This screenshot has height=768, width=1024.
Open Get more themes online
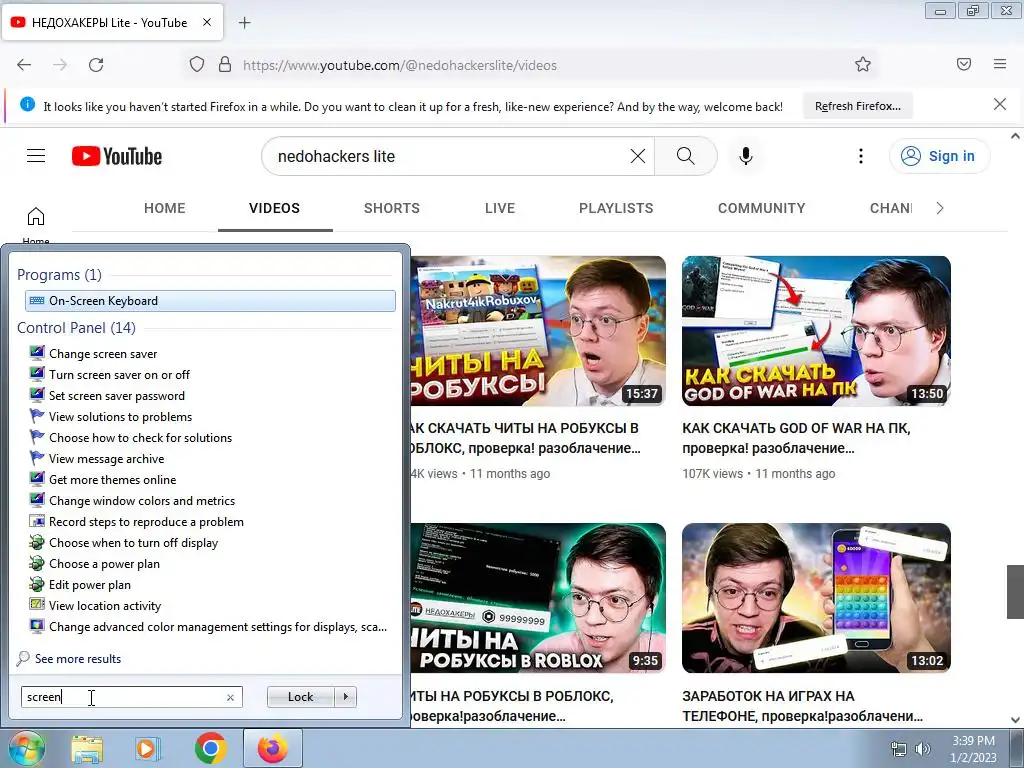point(112,479)
